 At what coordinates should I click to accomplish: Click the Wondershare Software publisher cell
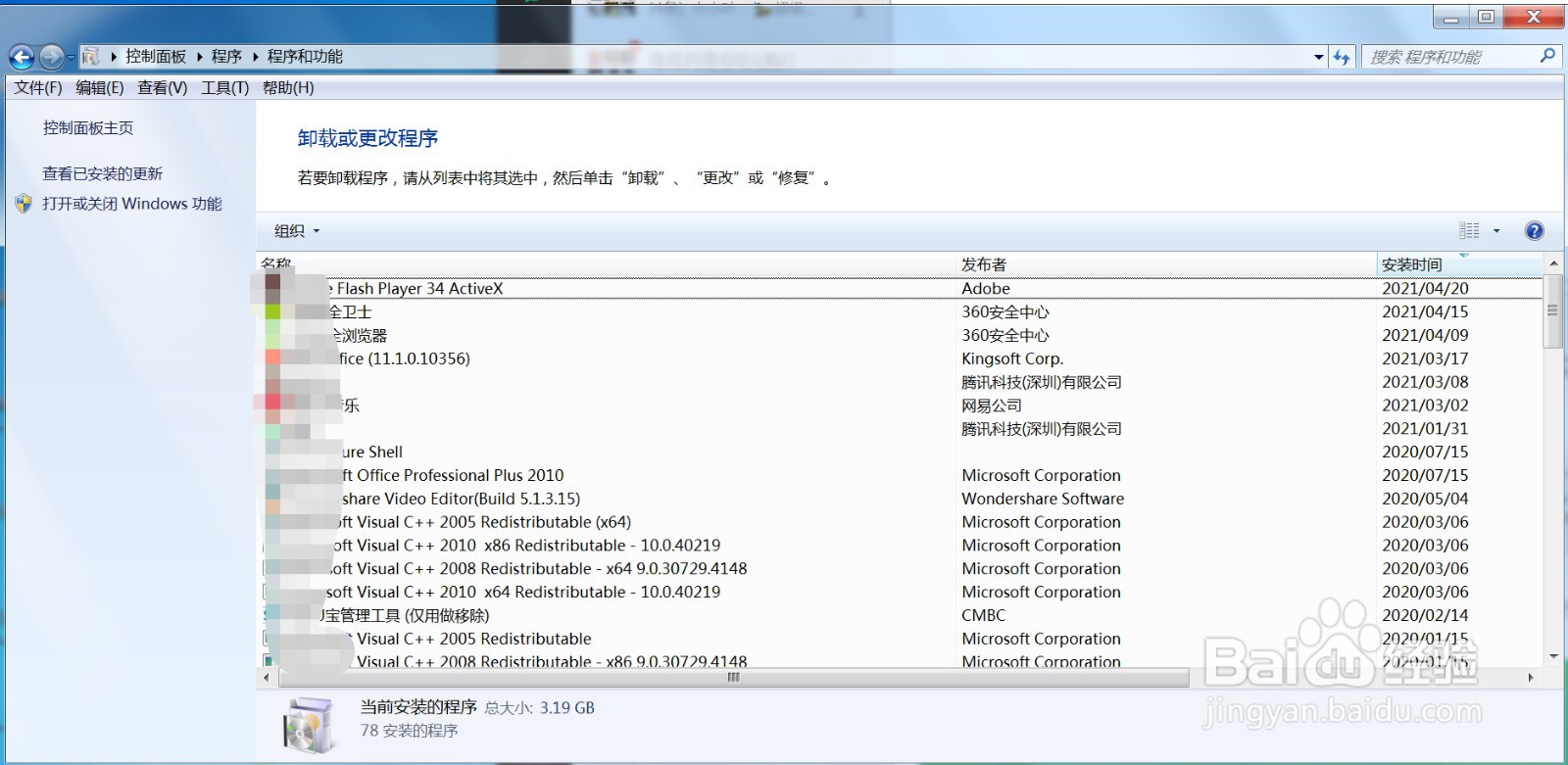(x=1043, y=499)
